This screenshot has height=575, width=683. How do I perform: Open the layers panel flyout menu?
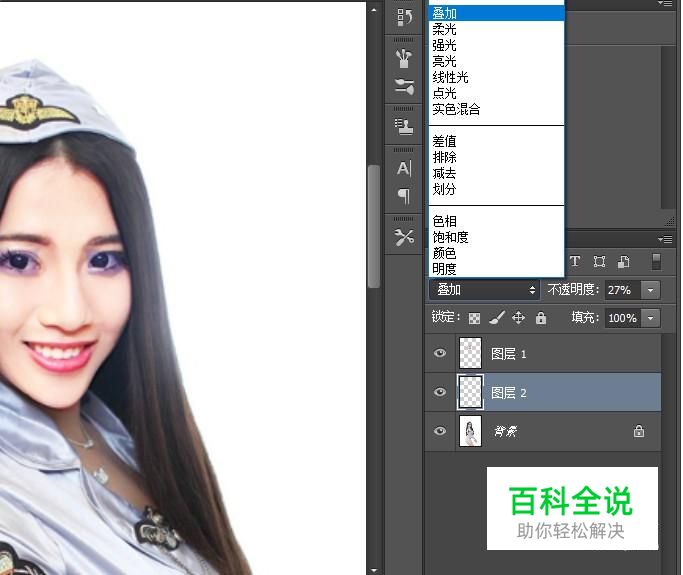665,239
